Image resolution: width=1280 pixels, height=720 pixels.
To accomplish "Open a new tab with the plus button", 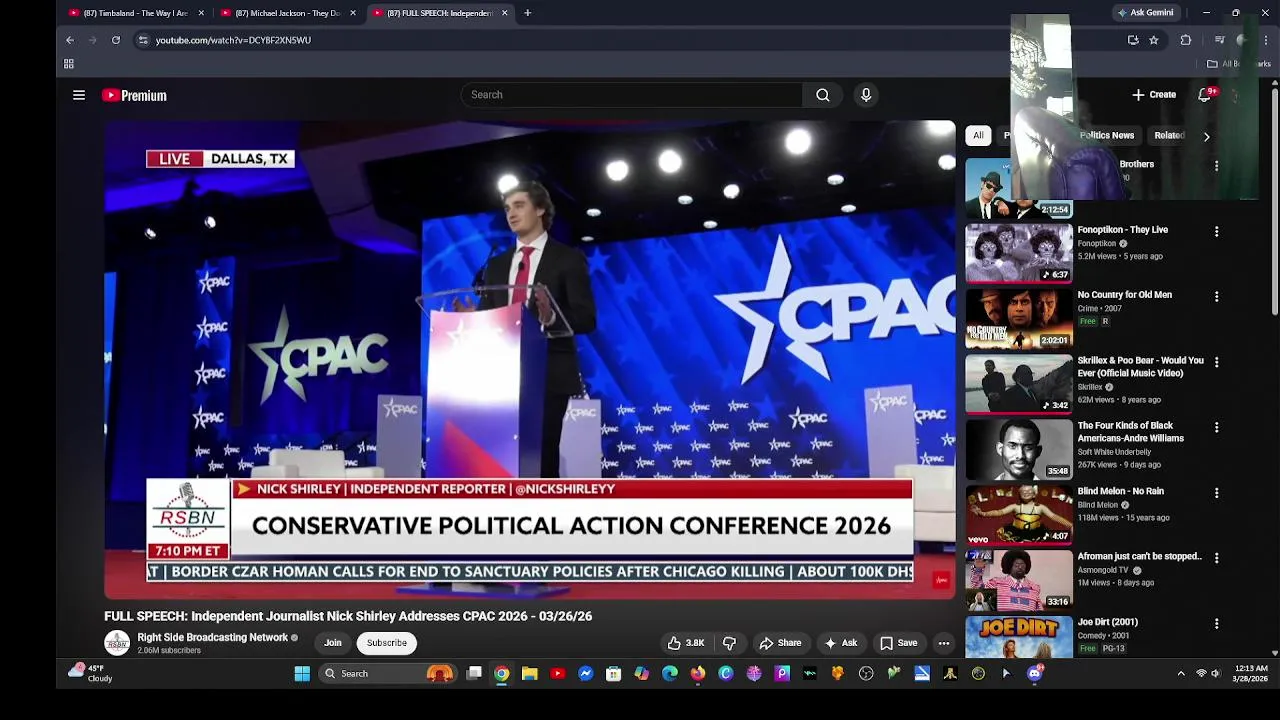I will click(x=528, y=13).
